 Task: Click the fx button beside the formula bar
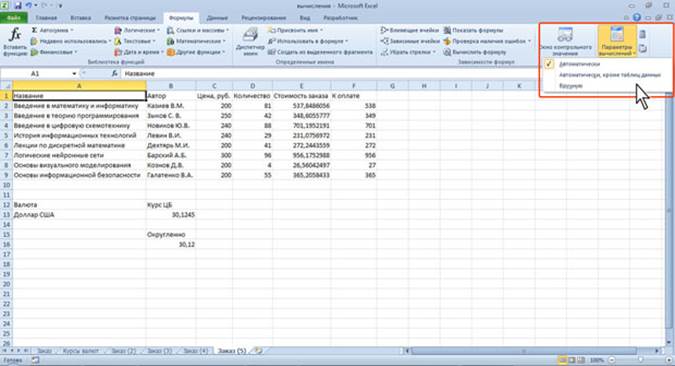click(115, 74)
